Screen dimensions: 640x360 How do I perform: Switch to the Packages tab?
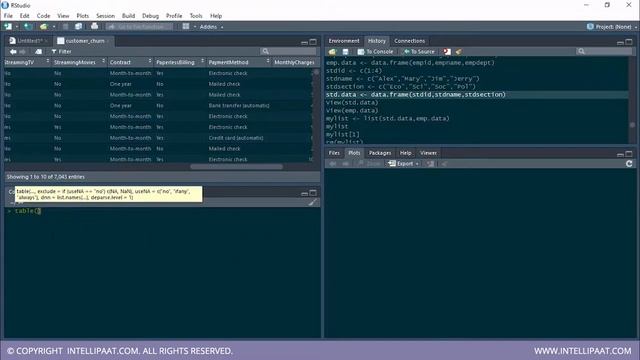point(380,153)
